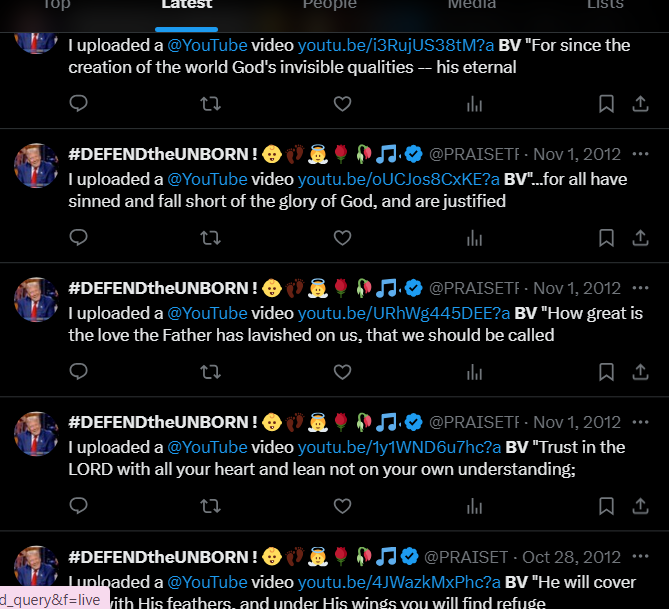This screenshot has height=609, width=669.
Task: View analytics of 'How great is the love' tweet
Action: [474, 372]
